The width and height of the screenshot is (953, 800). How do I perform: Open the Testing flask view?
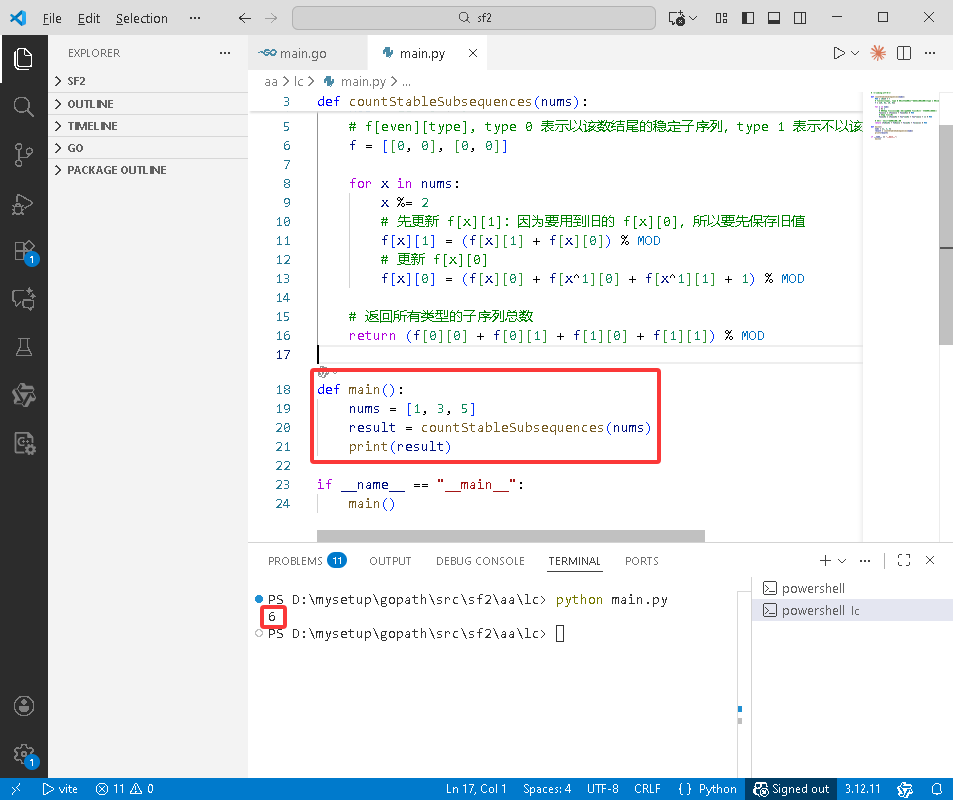(x=23, y=347)
